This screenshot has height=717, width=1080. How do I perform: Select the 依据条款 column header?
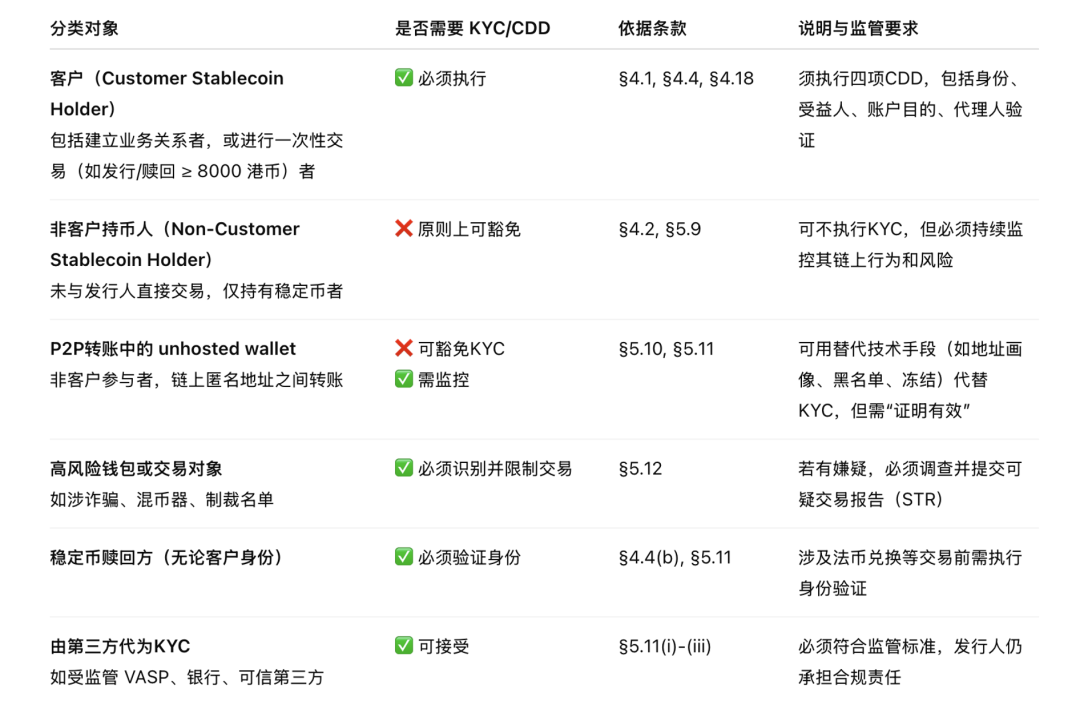pos(652,28)
